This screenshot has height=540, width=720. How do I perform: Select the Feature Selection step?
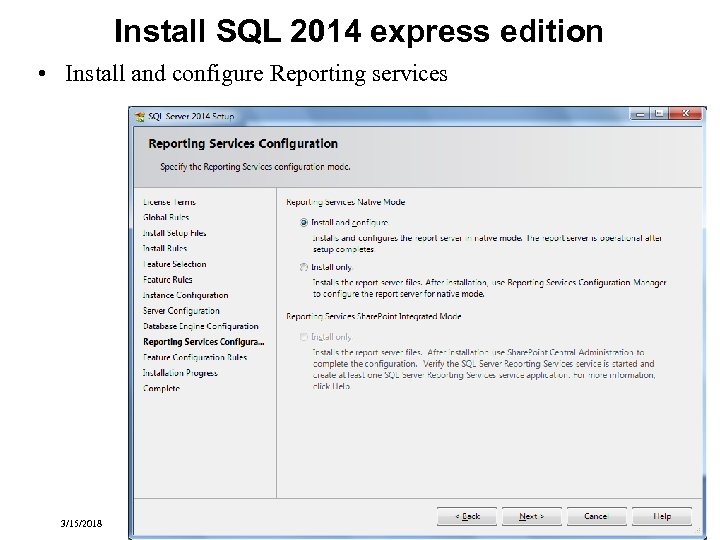coord(174,264)
